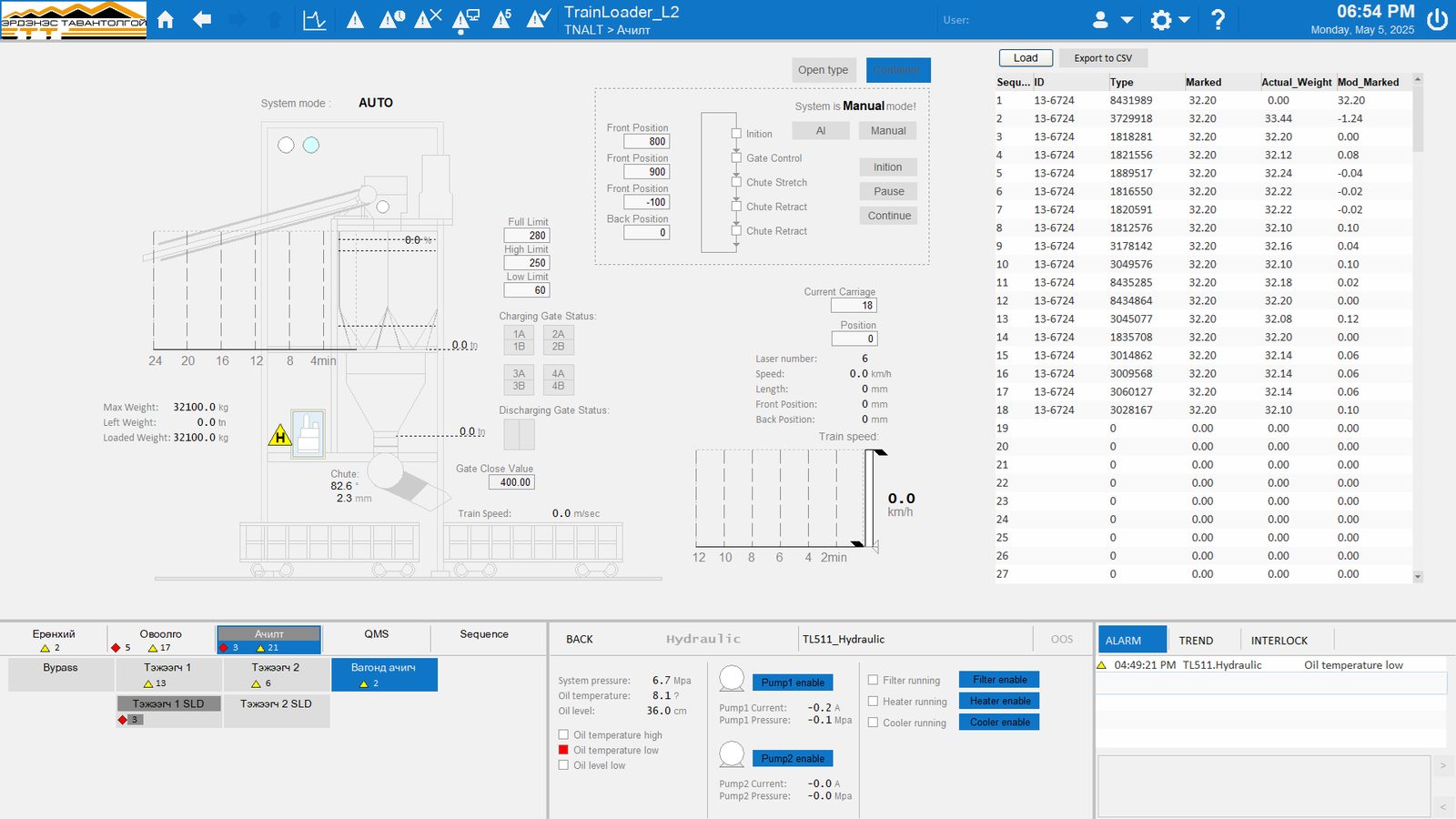Viewport: 1456px width, 819px height.
Task: Click the Manual mode button
Action: [x=888, y=131]
